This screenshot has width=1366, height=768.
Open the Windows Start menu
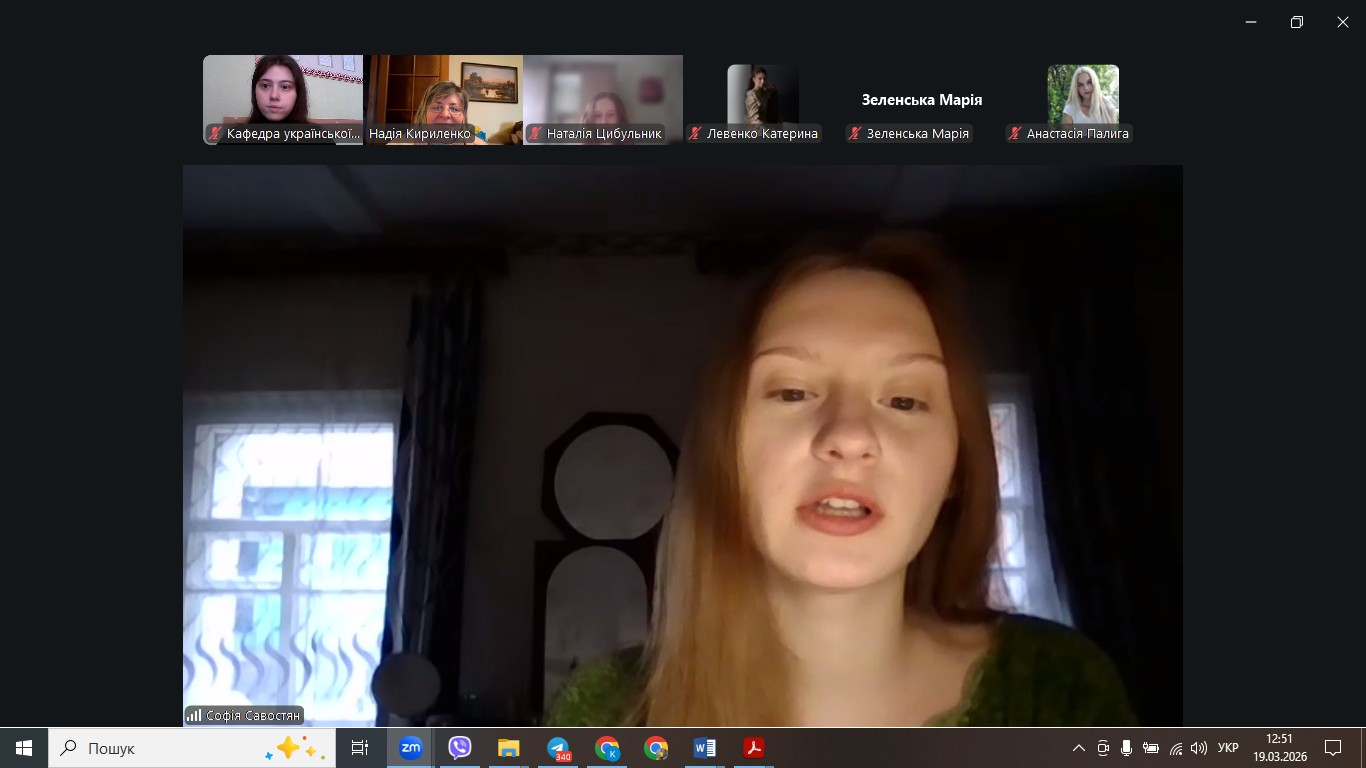[x=24, y=748]
